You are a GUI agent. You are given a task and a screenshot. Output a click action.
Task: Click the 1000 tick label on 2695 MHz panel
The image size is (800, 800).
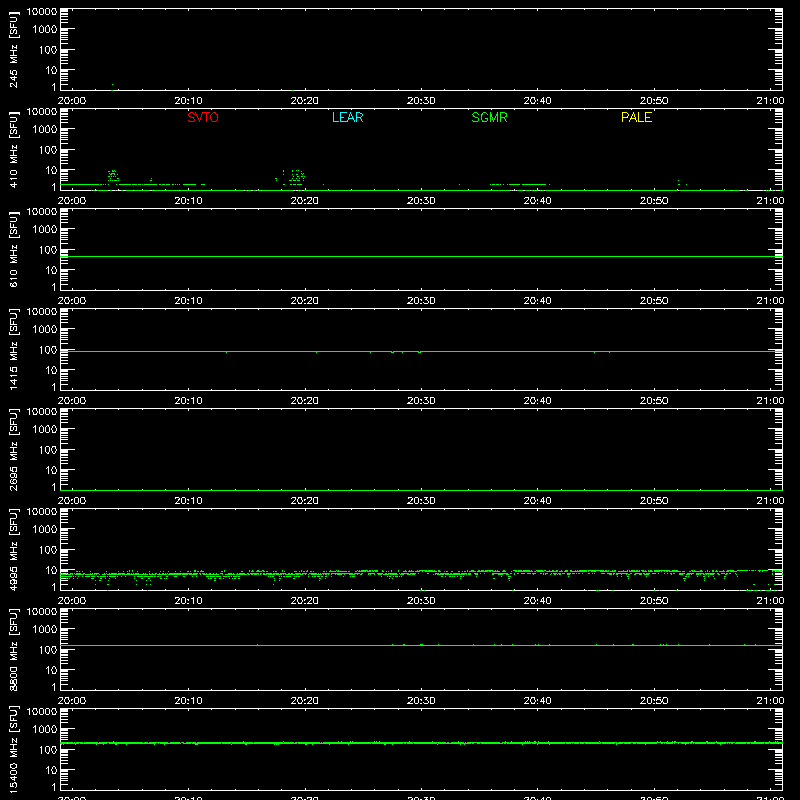45,430
